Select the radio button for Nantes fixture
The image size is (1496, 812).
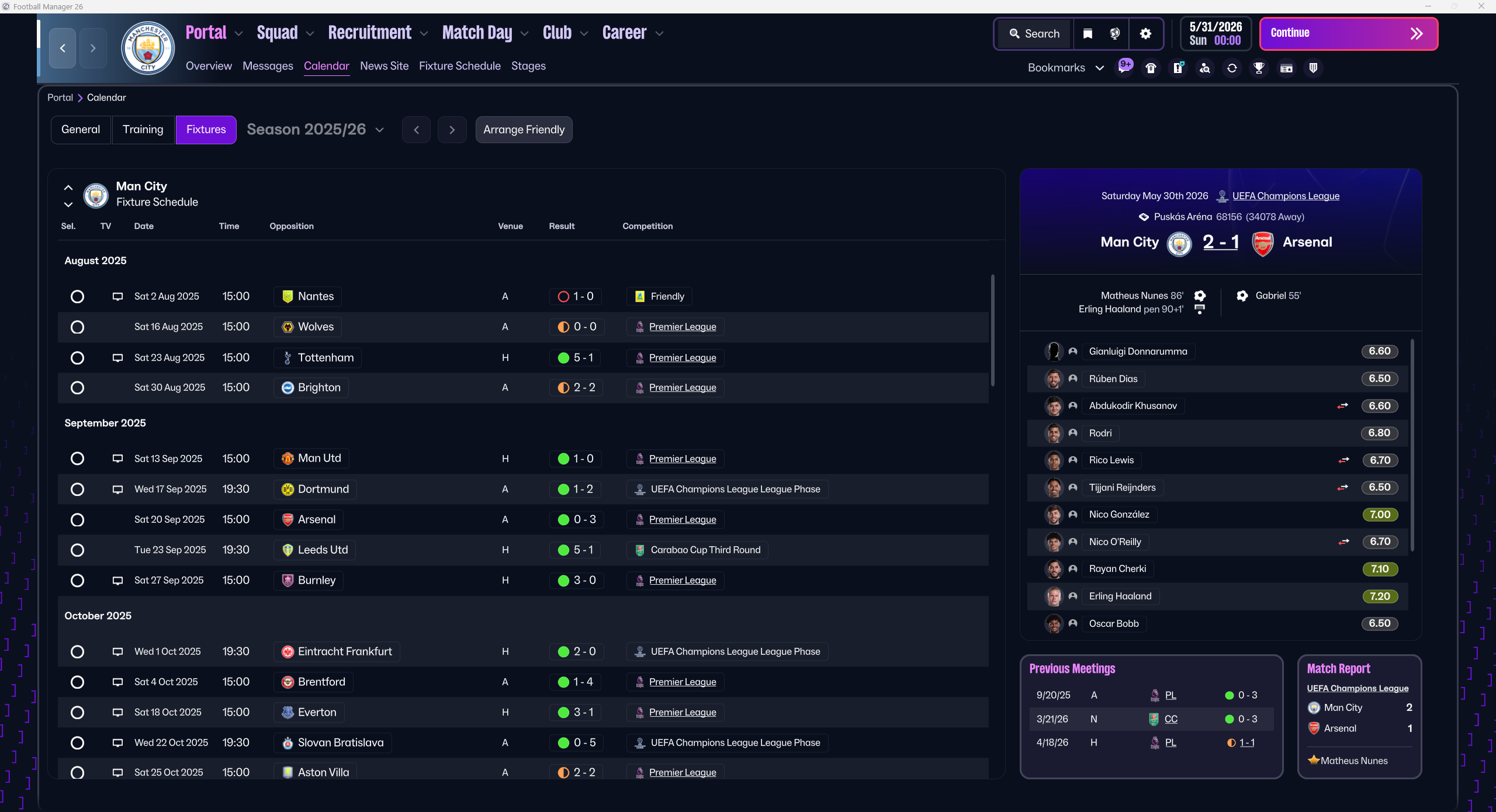coord(77,297)
